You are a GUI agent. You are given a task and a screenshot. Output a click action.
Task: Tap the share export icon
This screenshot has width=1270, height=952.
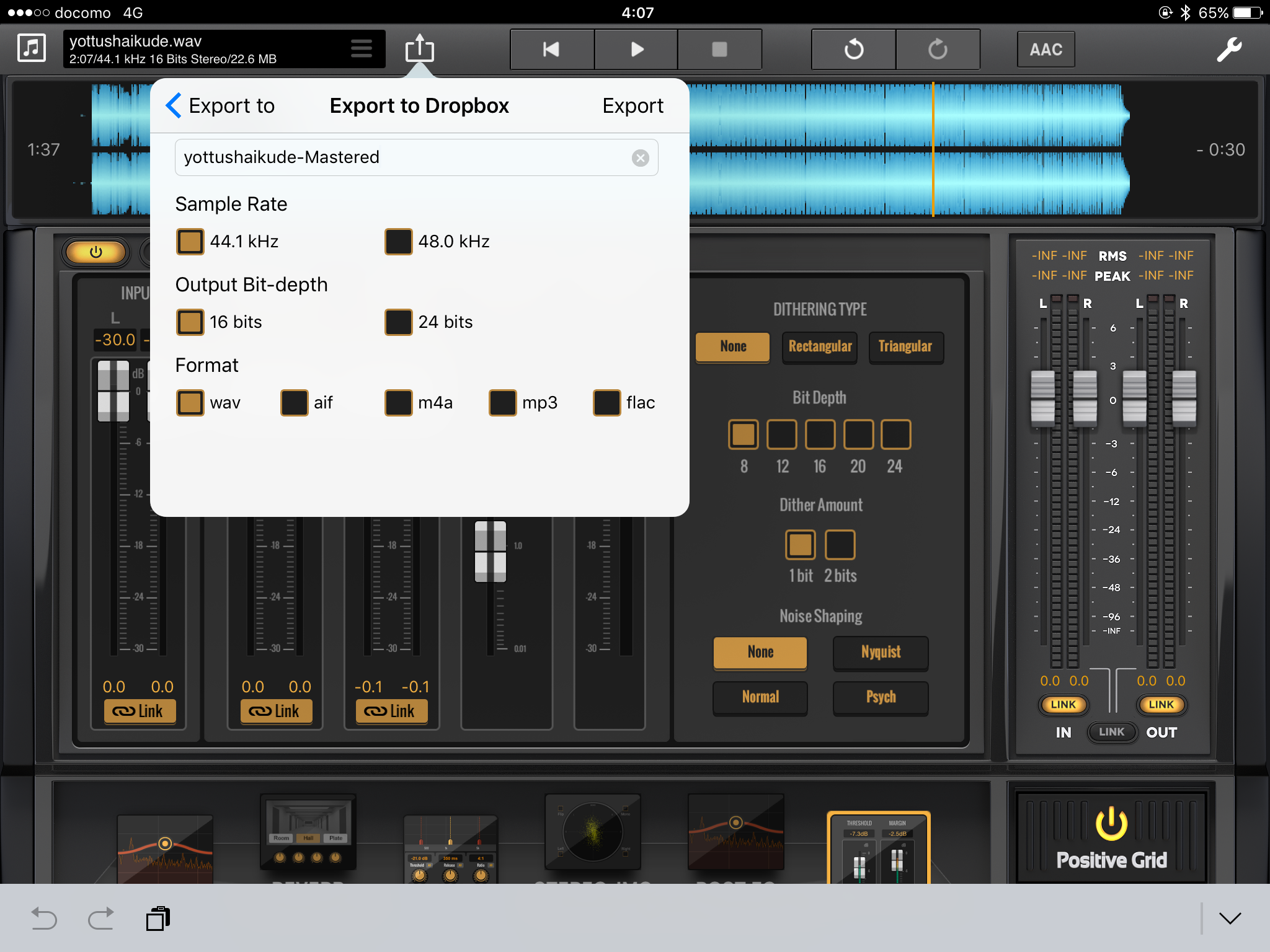[x=420, y=48]
